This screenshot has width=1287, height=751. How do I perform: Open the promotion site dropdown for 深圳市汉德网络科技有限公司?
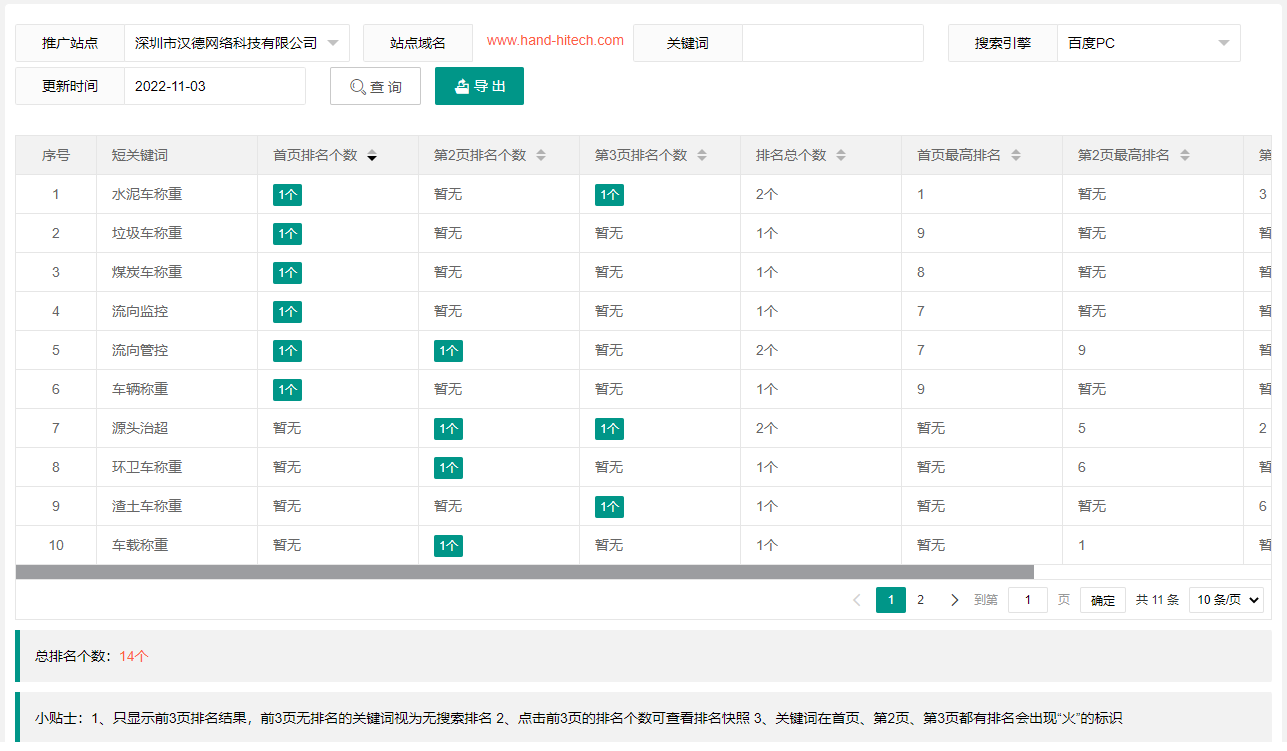[237, 43]
